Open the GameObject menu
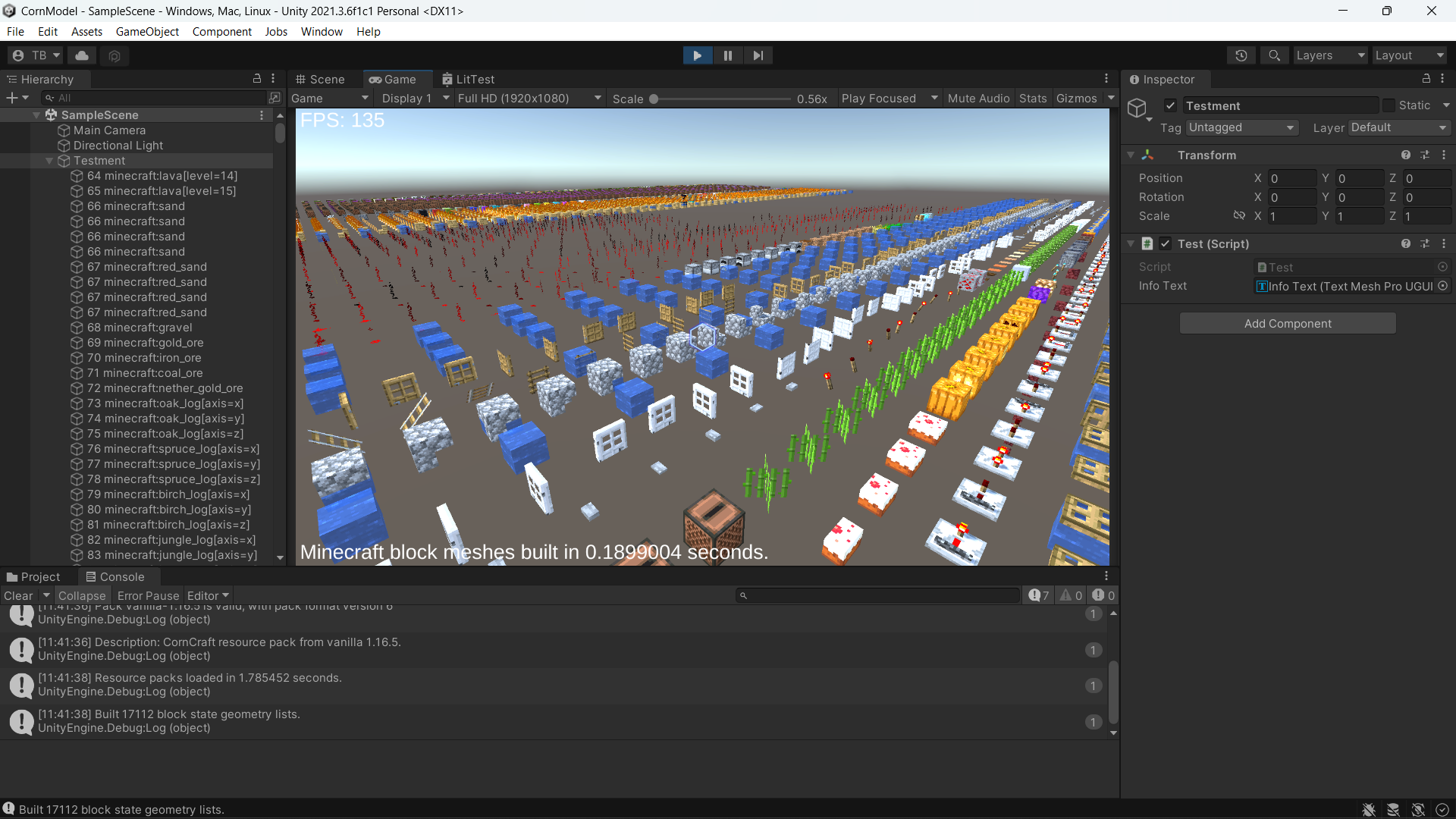 coord(147,32)
